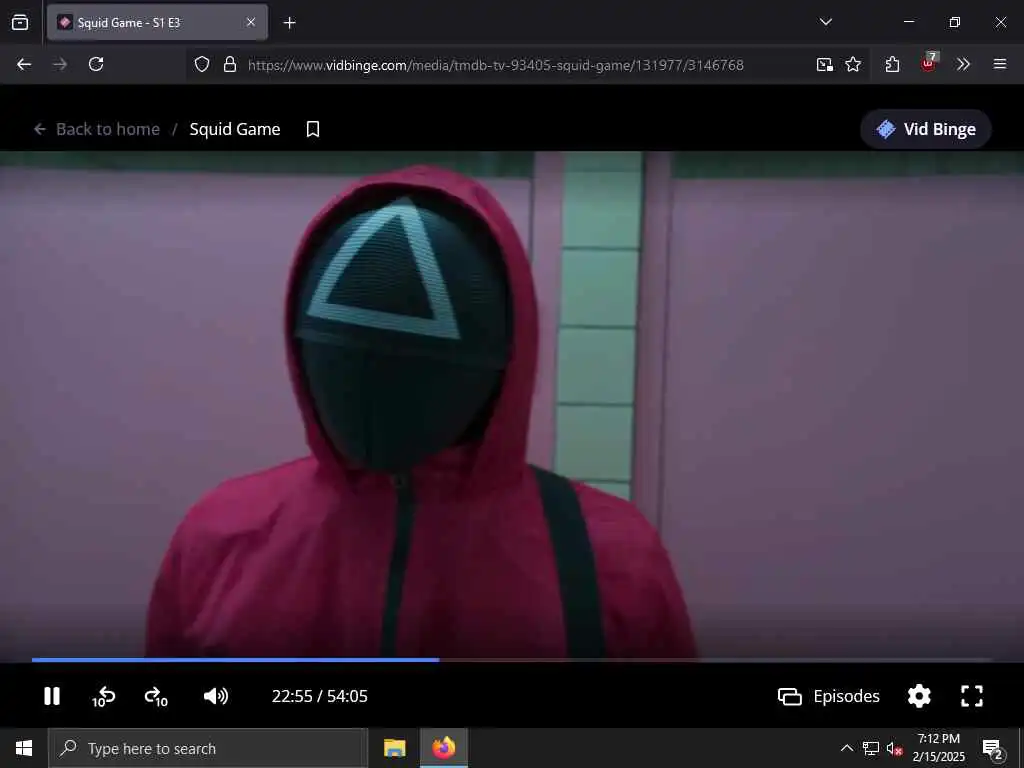Image resolution: width=1024 pixels, height=768 pixels.
Task: Open a new browser tab
Action: [x=290, y=23]
